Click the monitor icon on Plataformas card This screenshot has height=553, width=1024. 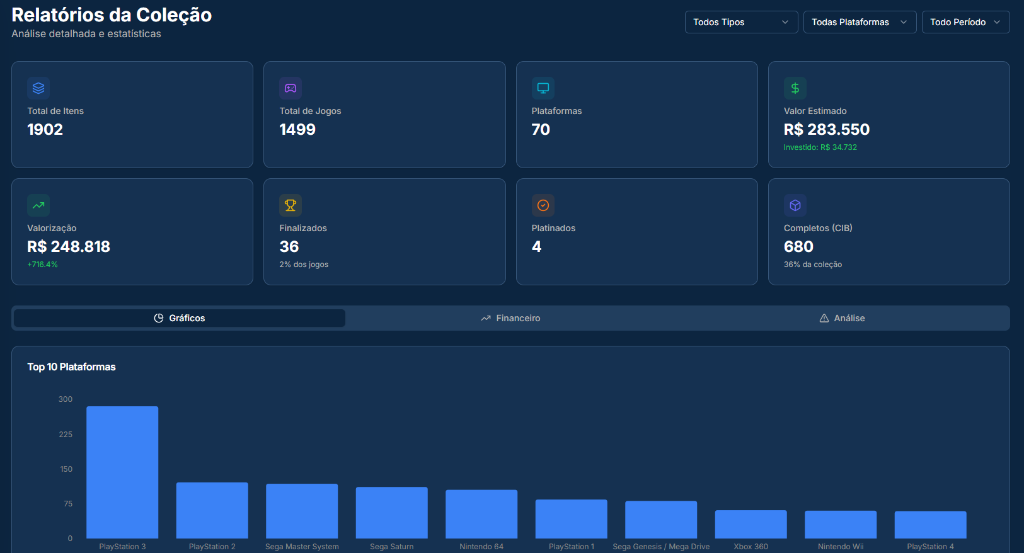point(543,87)
